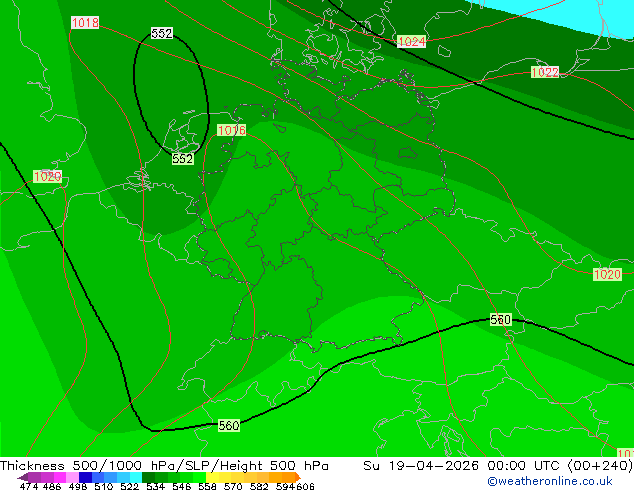Click the 1018 isobar label
Image resolution: width=634 pixels, height=490 pixels.
(x=85, y=23)
